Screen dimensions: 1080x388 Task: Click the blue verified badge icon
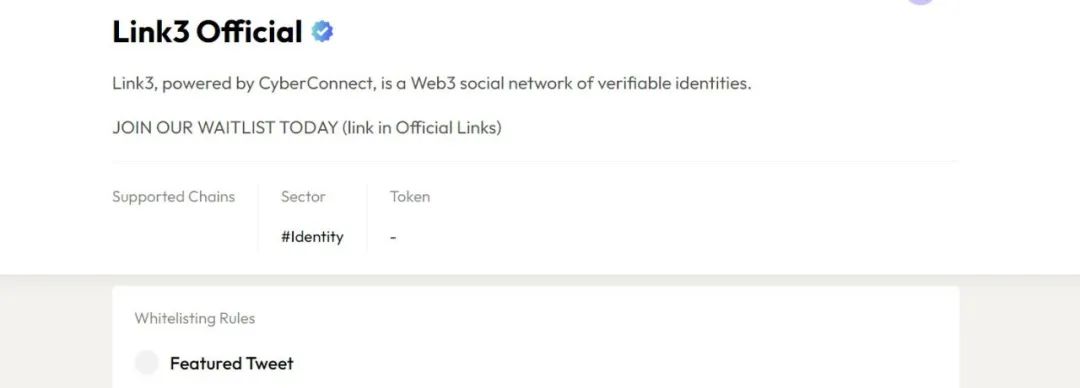click(322, 32)
